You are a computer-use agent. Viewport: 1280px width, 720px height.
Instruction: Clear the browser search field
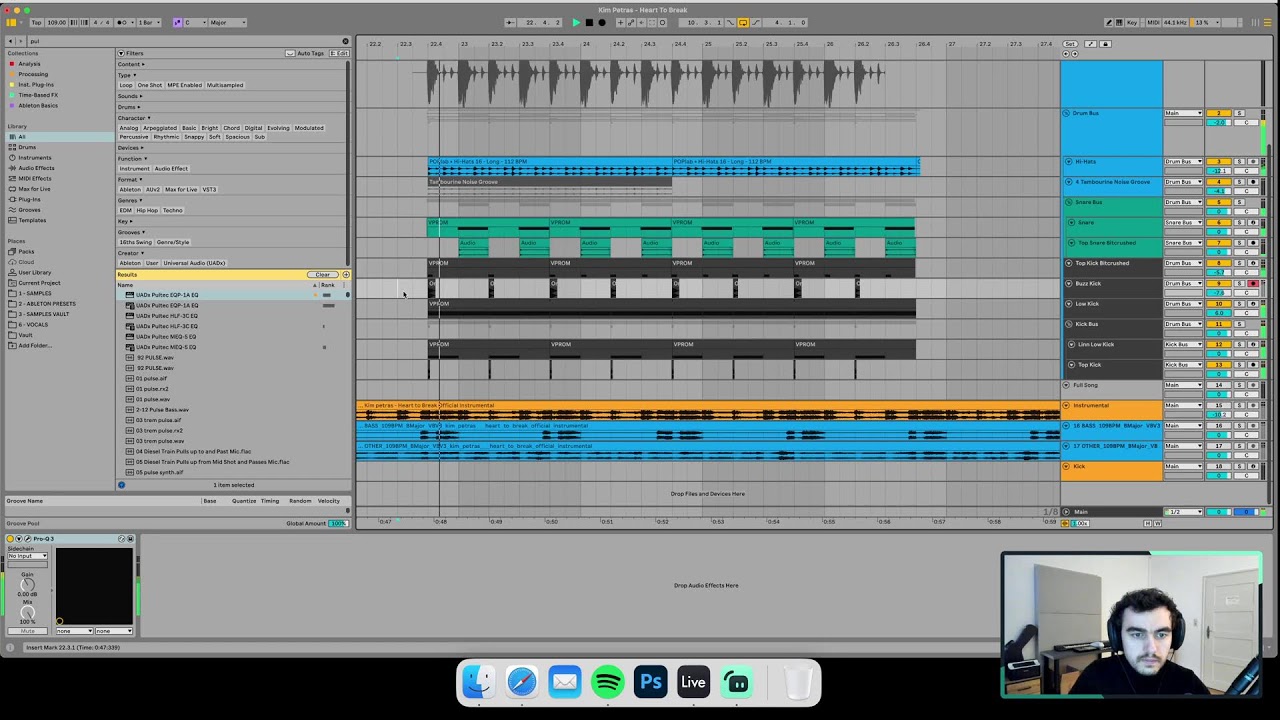pyautogui.click(x=345, y=41)
